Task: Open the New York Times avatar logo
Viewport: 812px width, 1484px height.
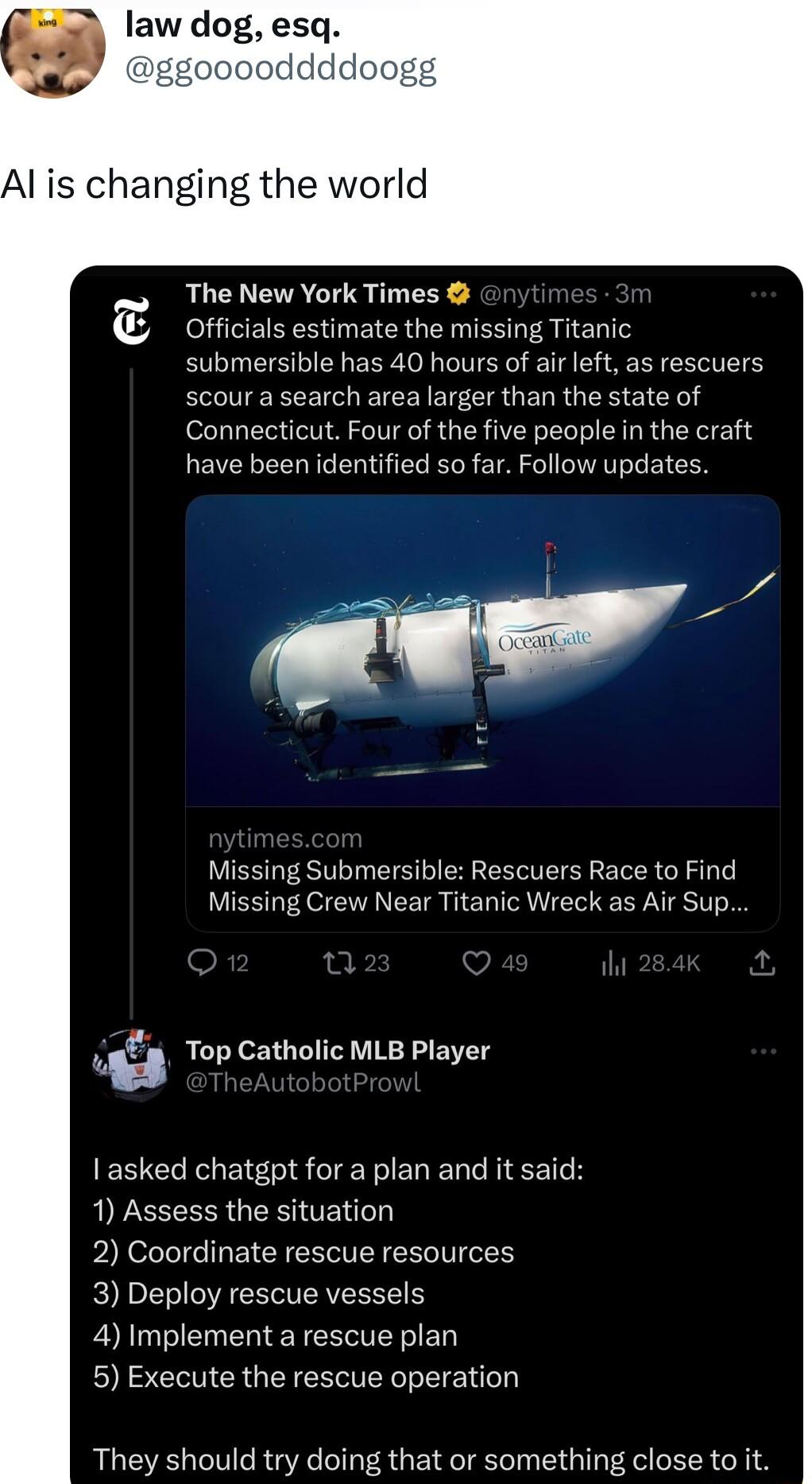Action: [131, 321]
